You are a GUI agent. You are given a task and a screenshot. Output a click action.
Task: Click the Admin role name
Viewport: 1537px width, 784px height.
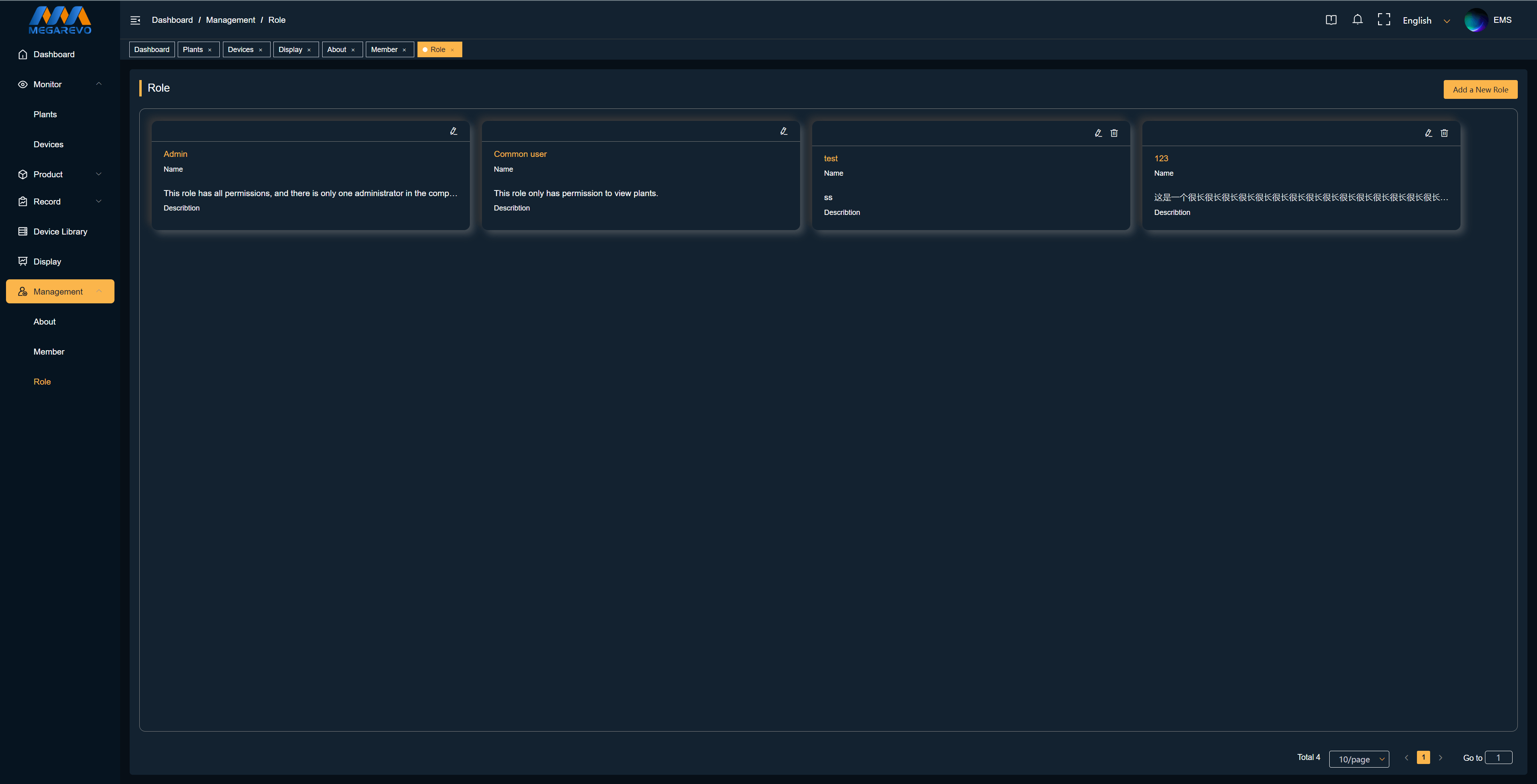point(175,154)
